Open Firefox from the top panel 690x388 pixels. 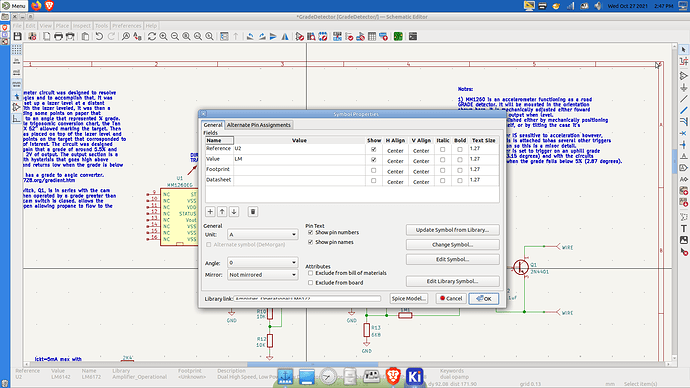tap(36, 6)
